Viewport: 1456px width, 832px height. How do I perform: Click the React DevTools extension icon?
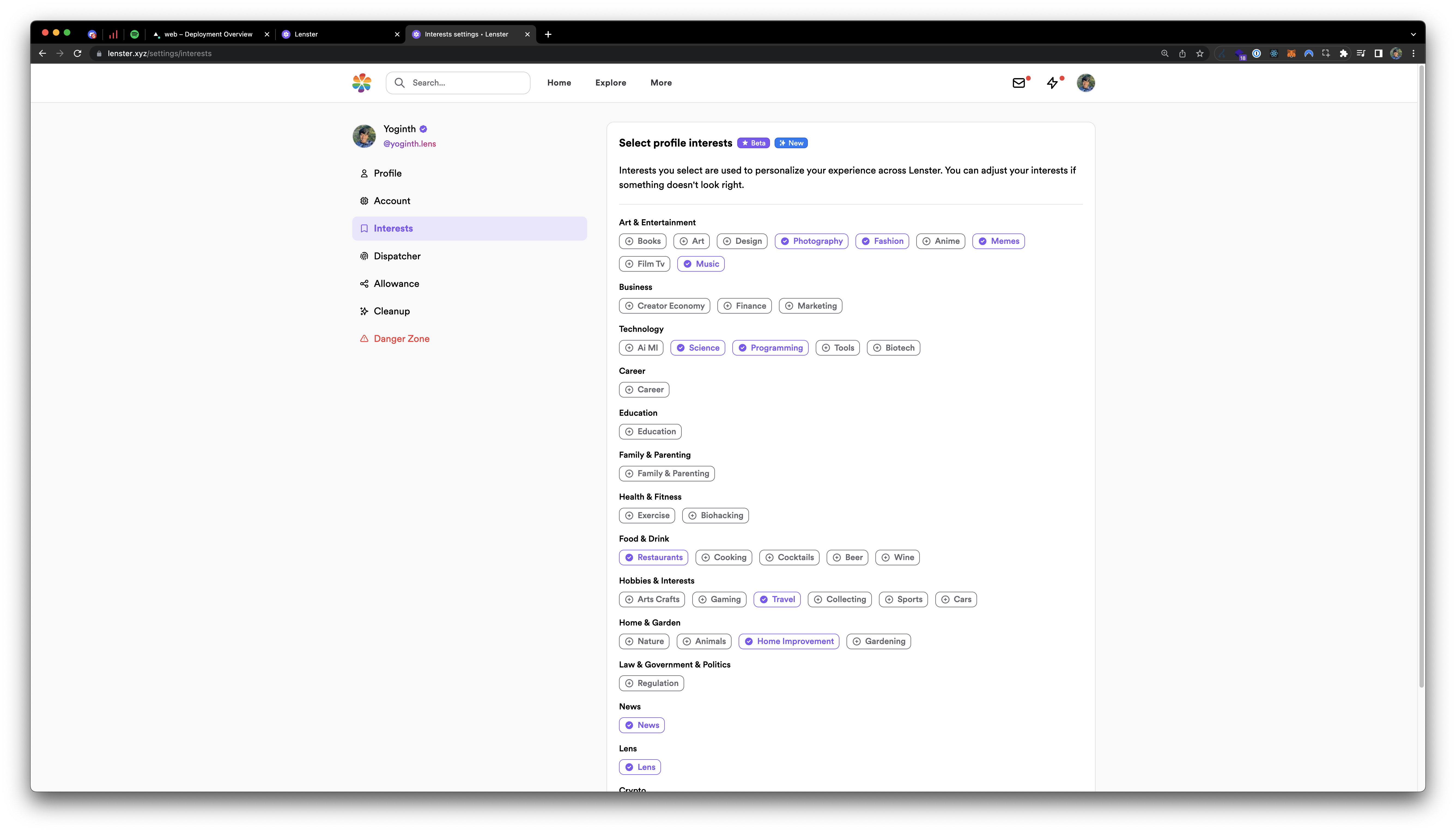pos(1274,53)
